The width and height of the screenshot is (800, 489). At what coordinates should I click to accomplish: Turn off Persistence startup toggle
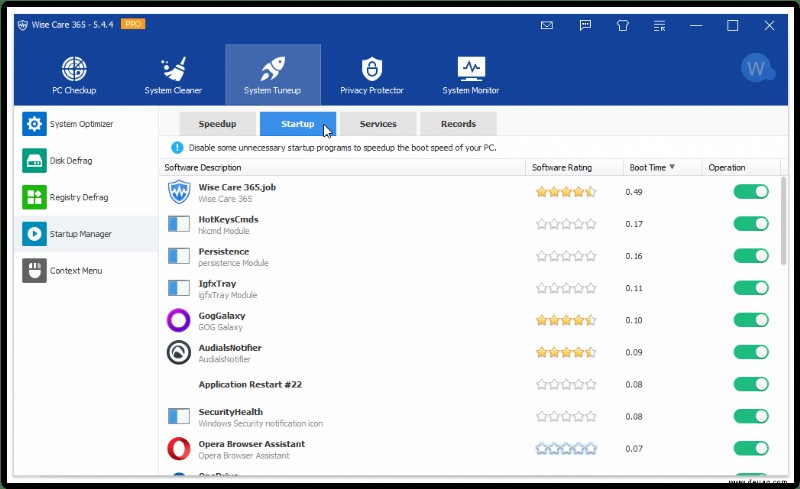tap(751, 256)
